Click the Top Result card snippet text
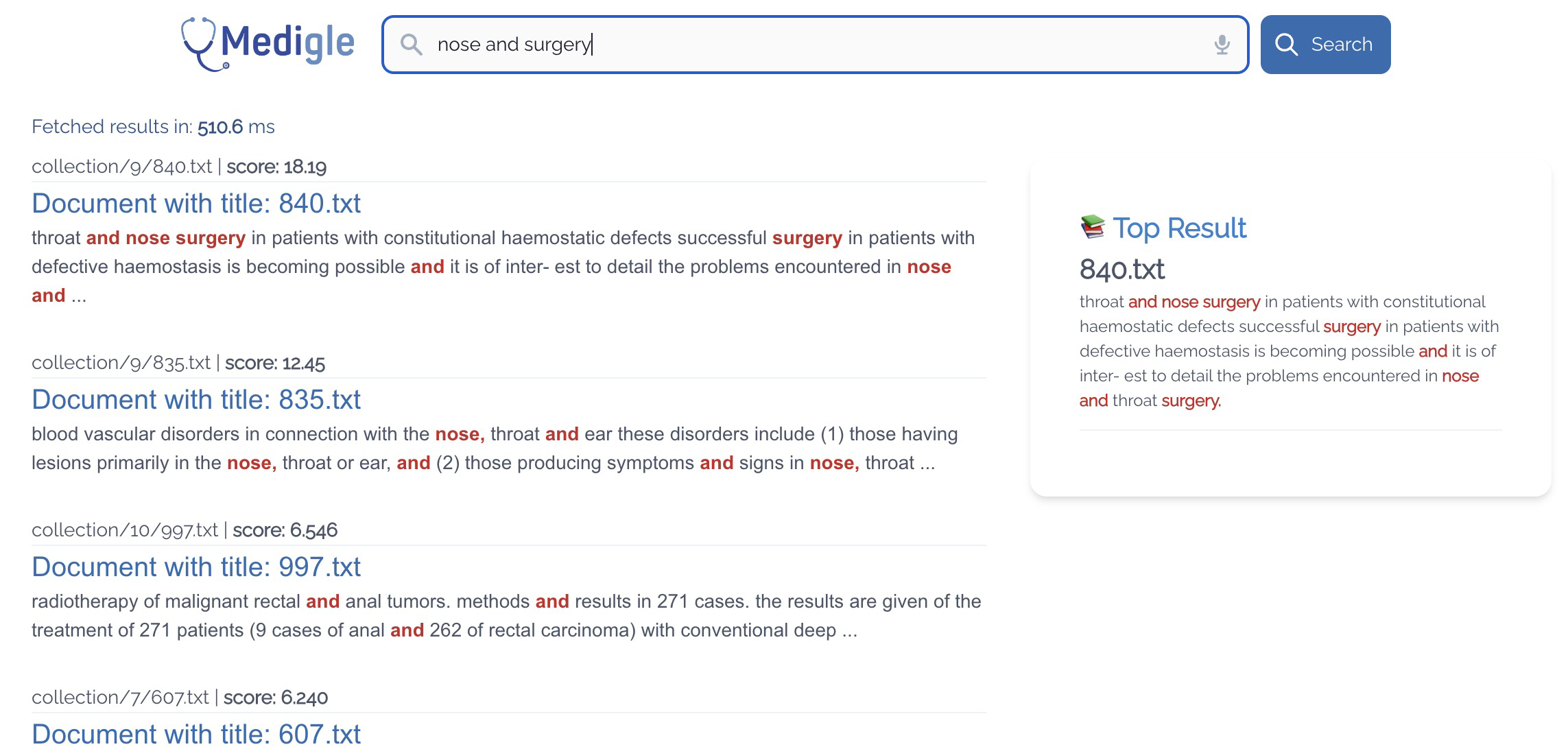The height and width of the screenshot is (749, 1568). tap(1288, 351)
